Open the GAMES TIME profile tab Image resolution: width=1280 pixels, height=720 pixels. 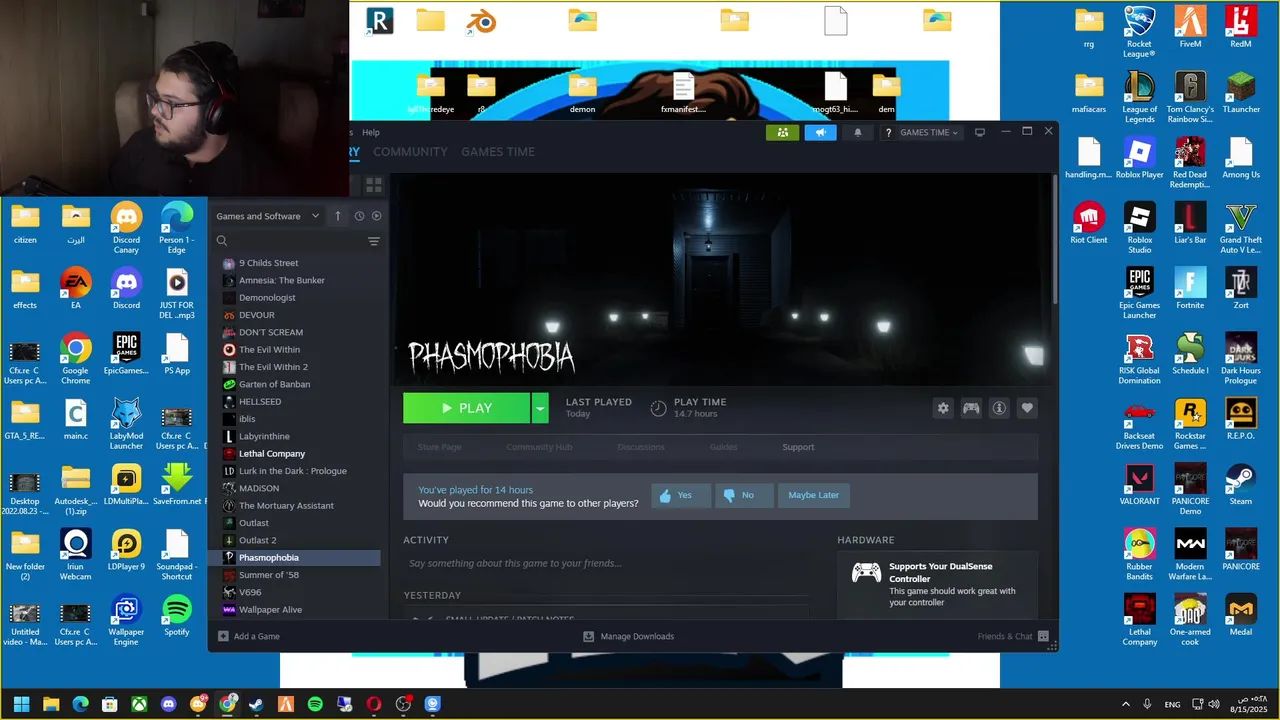[498, 152]
